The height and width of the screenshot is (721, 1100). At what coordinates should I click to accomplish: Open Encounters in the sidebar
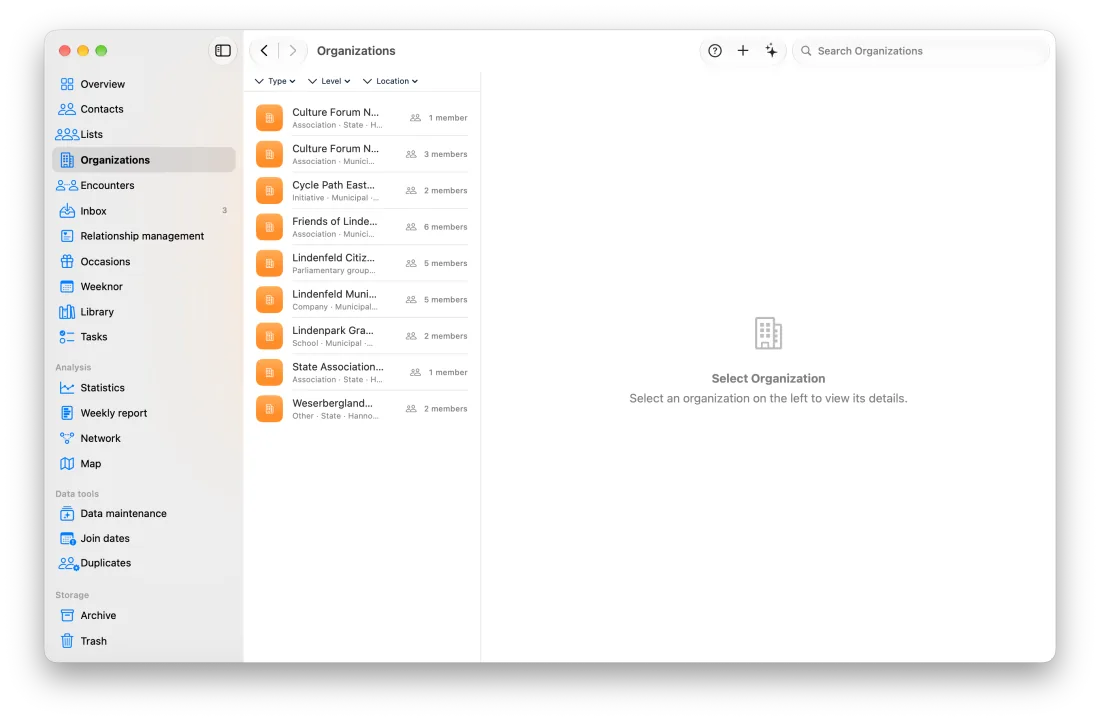pyautogui.click(x=144, y=185)
